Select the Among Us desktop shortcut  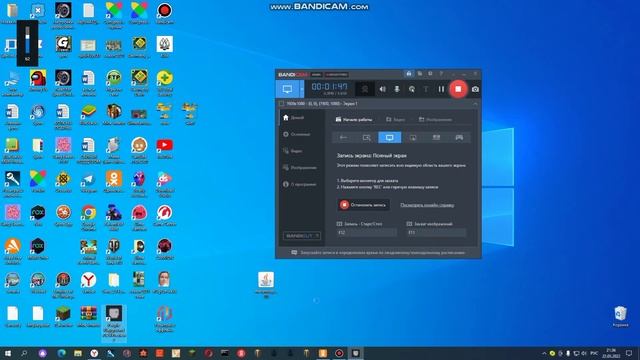coord(38,80)
